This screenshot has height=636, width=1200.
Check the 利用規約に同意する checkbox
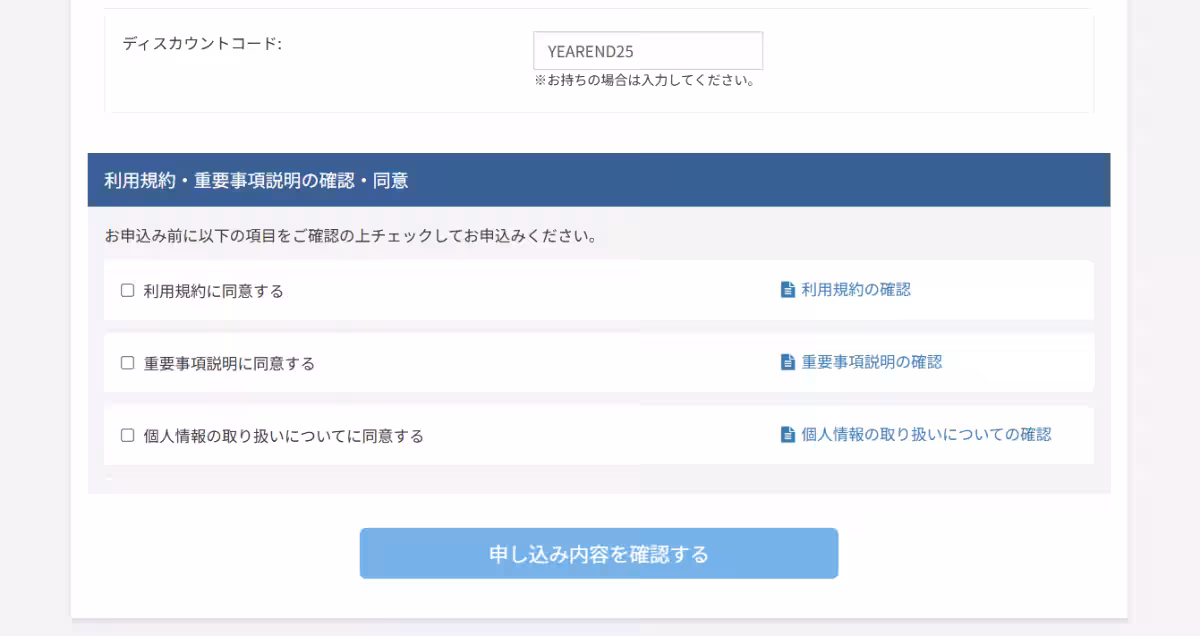pos(127,290)
